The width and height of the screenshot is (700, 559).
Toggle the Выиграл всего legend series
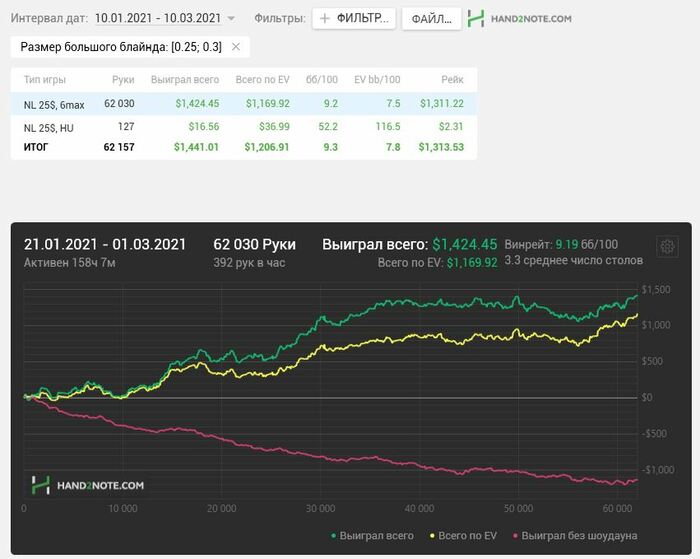click(372, 535)
